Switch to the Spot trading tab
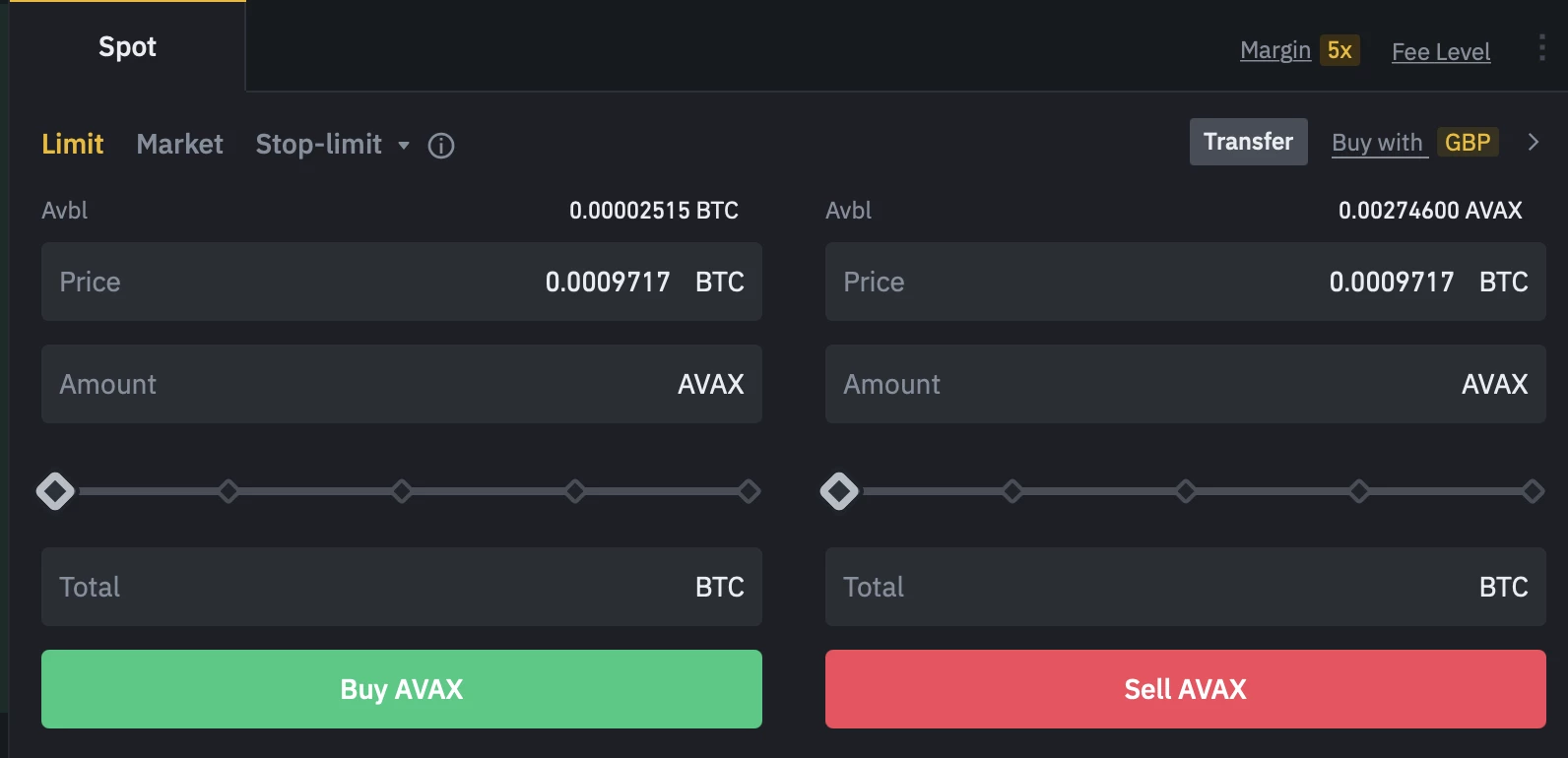This screenshot has height=758, width=1568. click(x=127, y=46)
